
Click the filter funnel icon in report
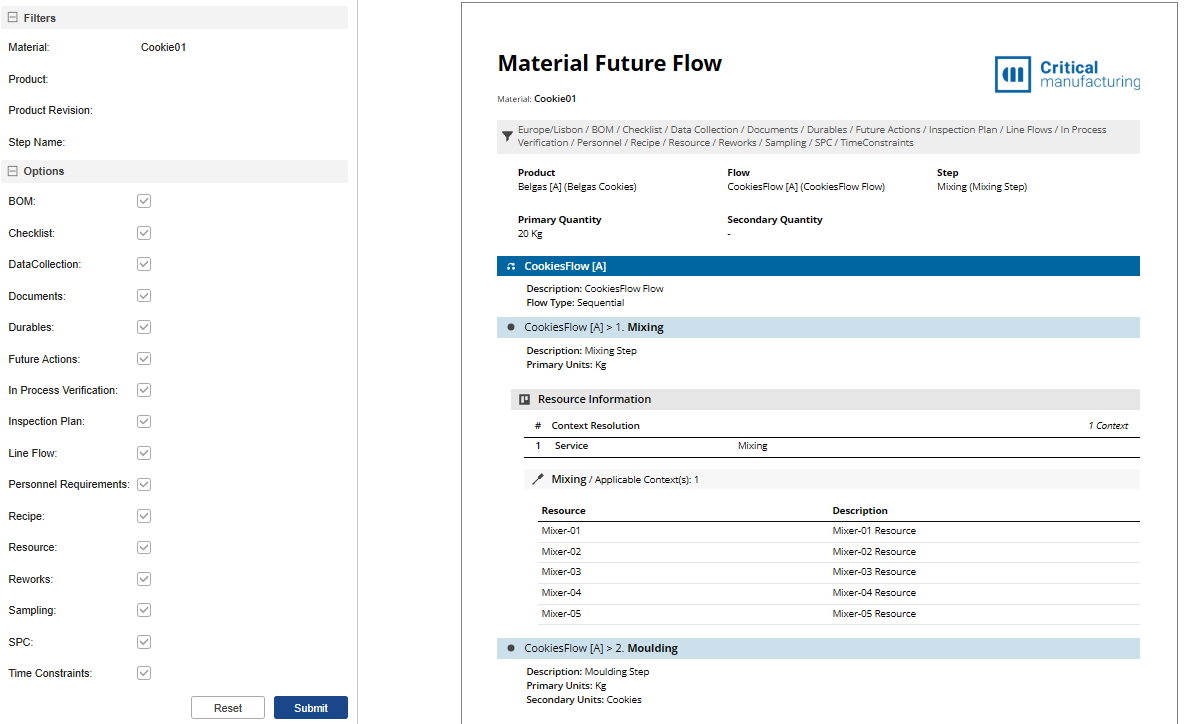(x=507, y=137)
